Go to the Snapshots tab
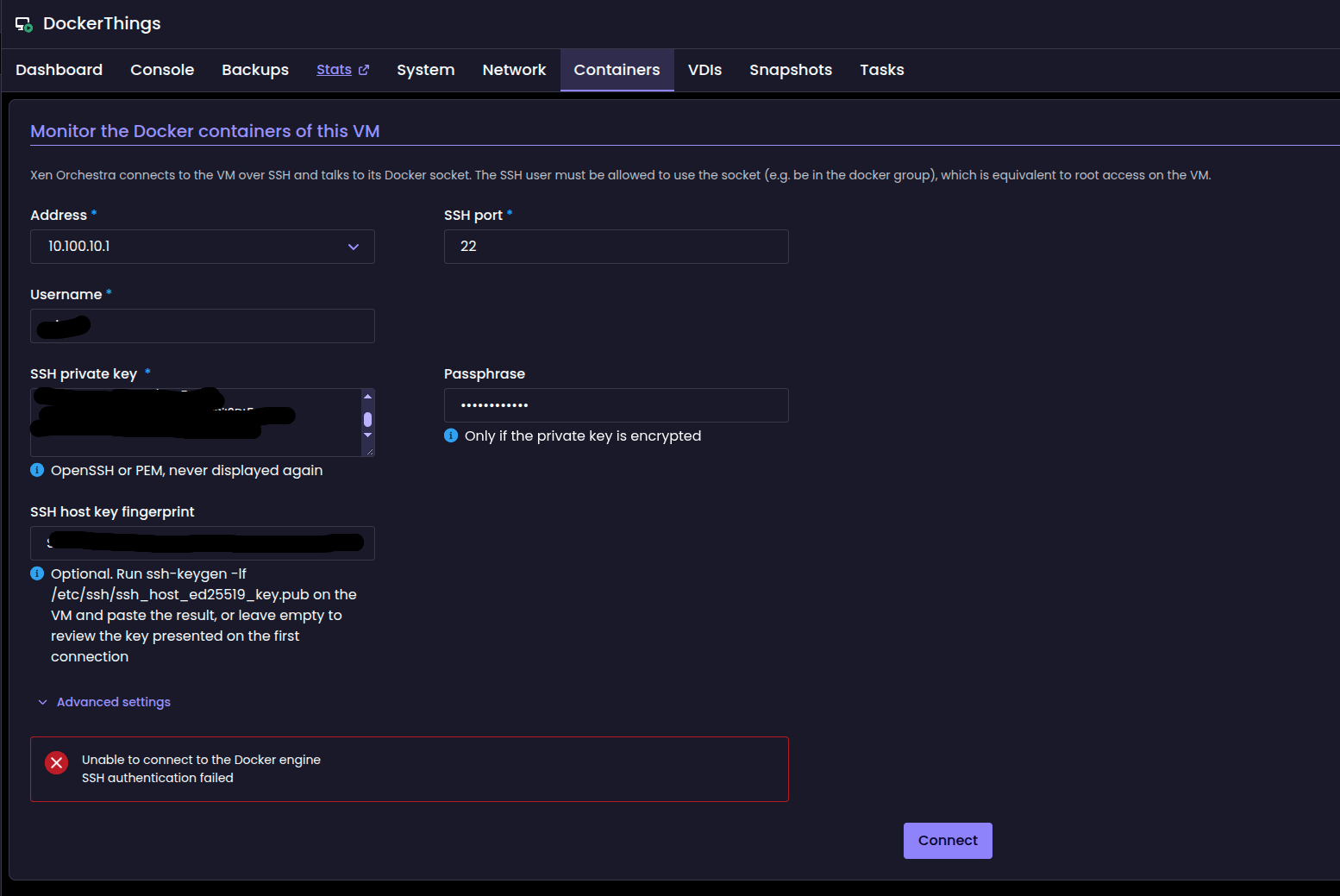 [791, 70]
